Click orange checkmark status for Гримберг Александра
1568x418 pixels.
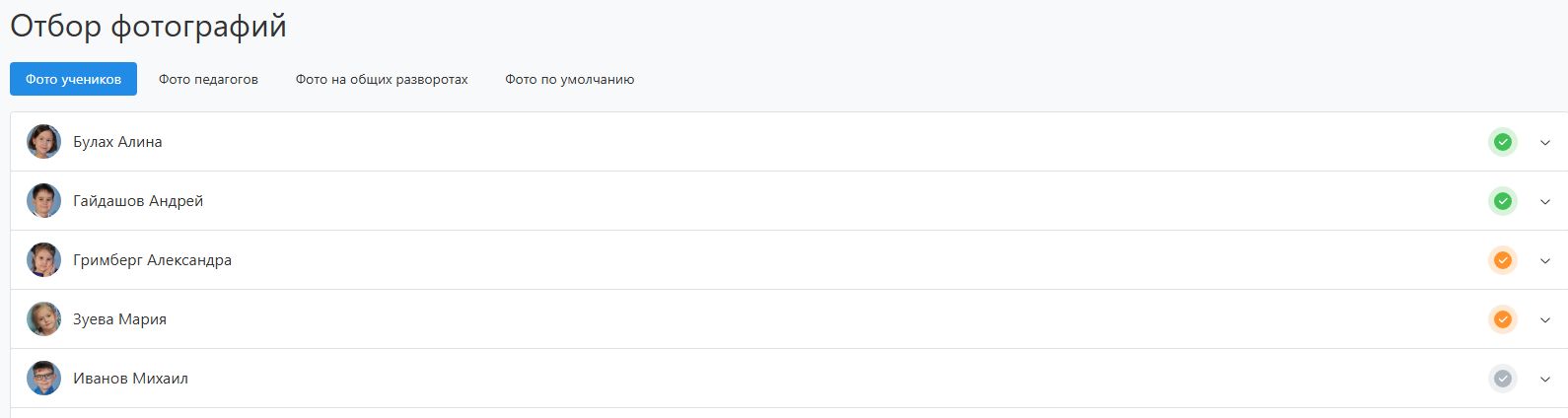[1502, 260]
